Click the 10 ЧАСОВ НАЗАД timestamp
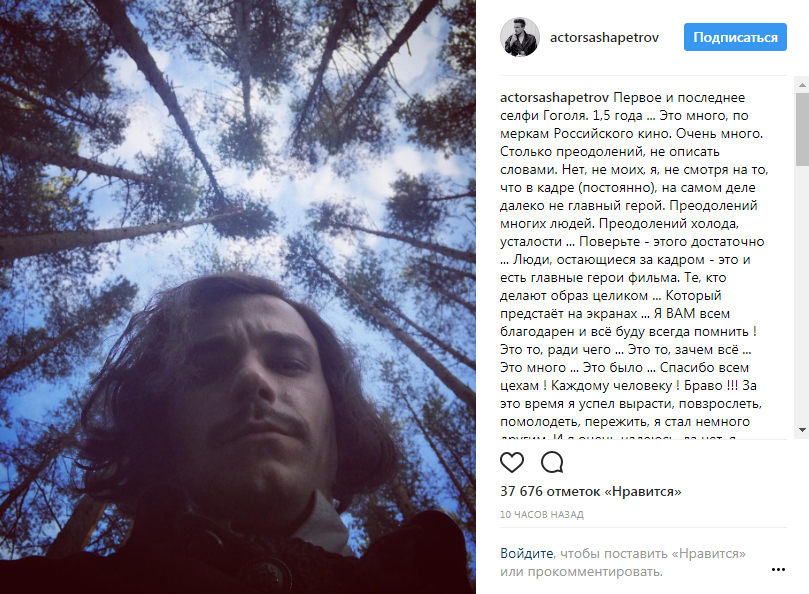The image size is (809, 594). [x=542, y=515]
